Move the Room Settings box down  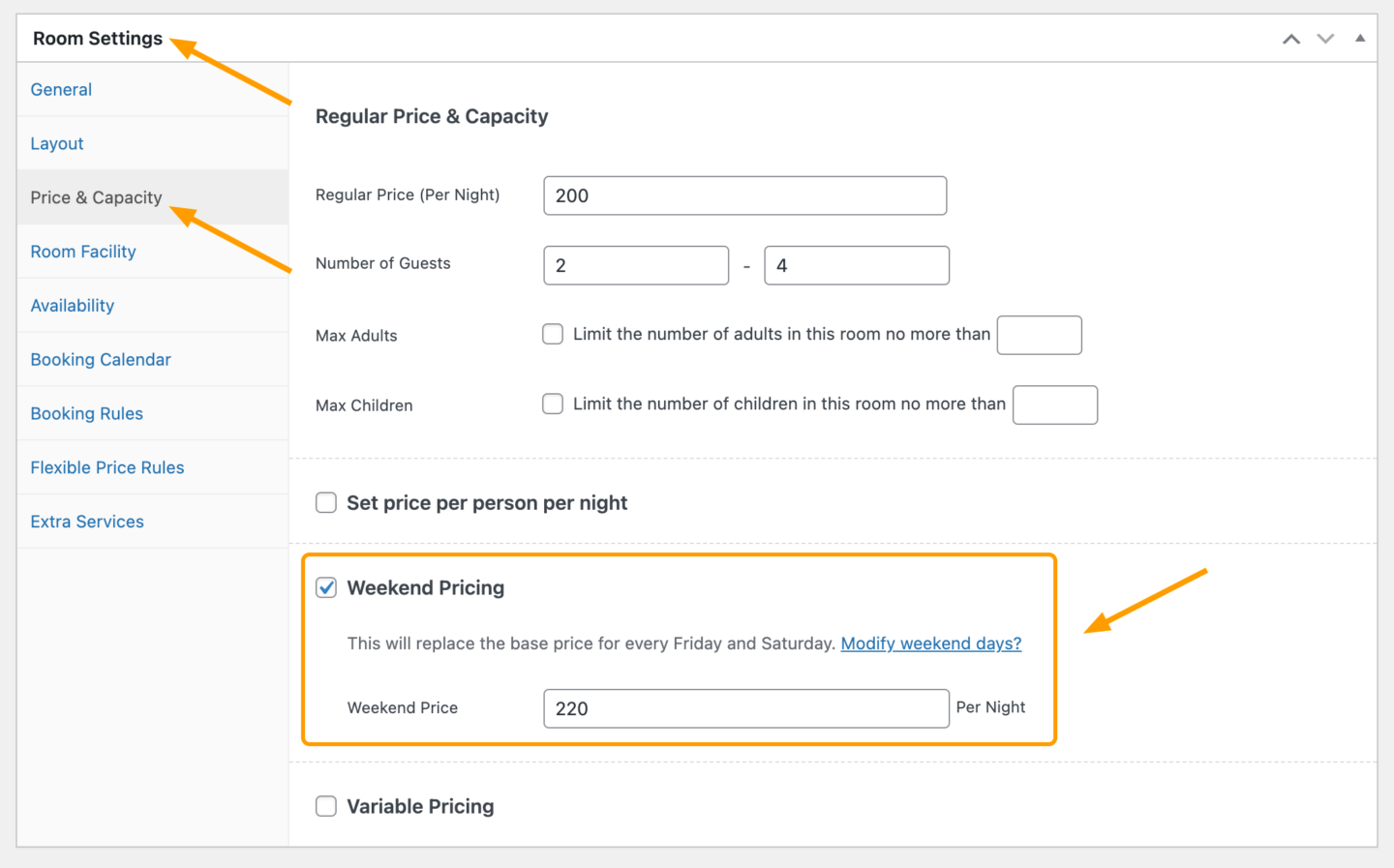coord(1324,39)
